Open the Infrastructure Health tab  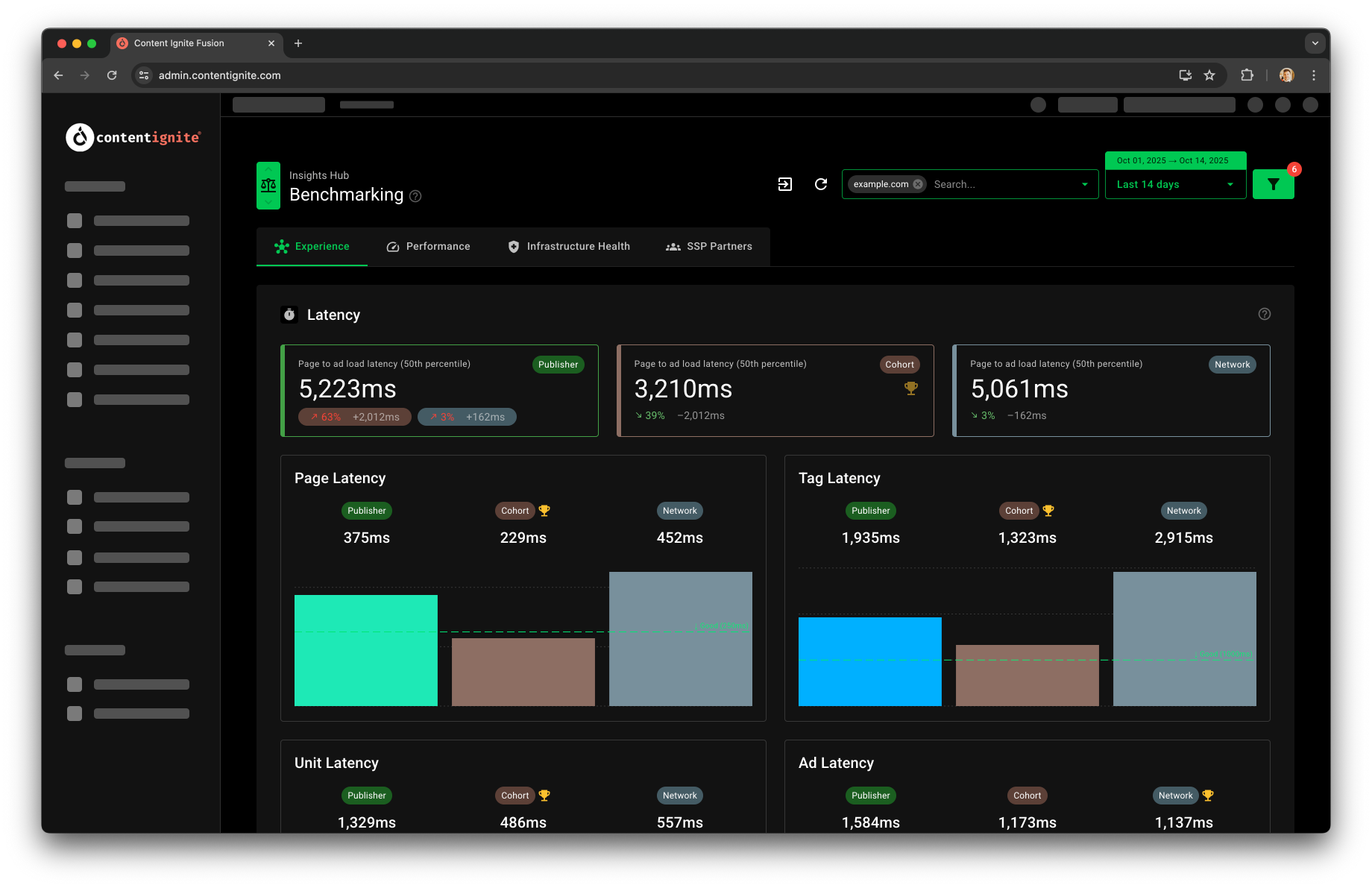(569, 247)
